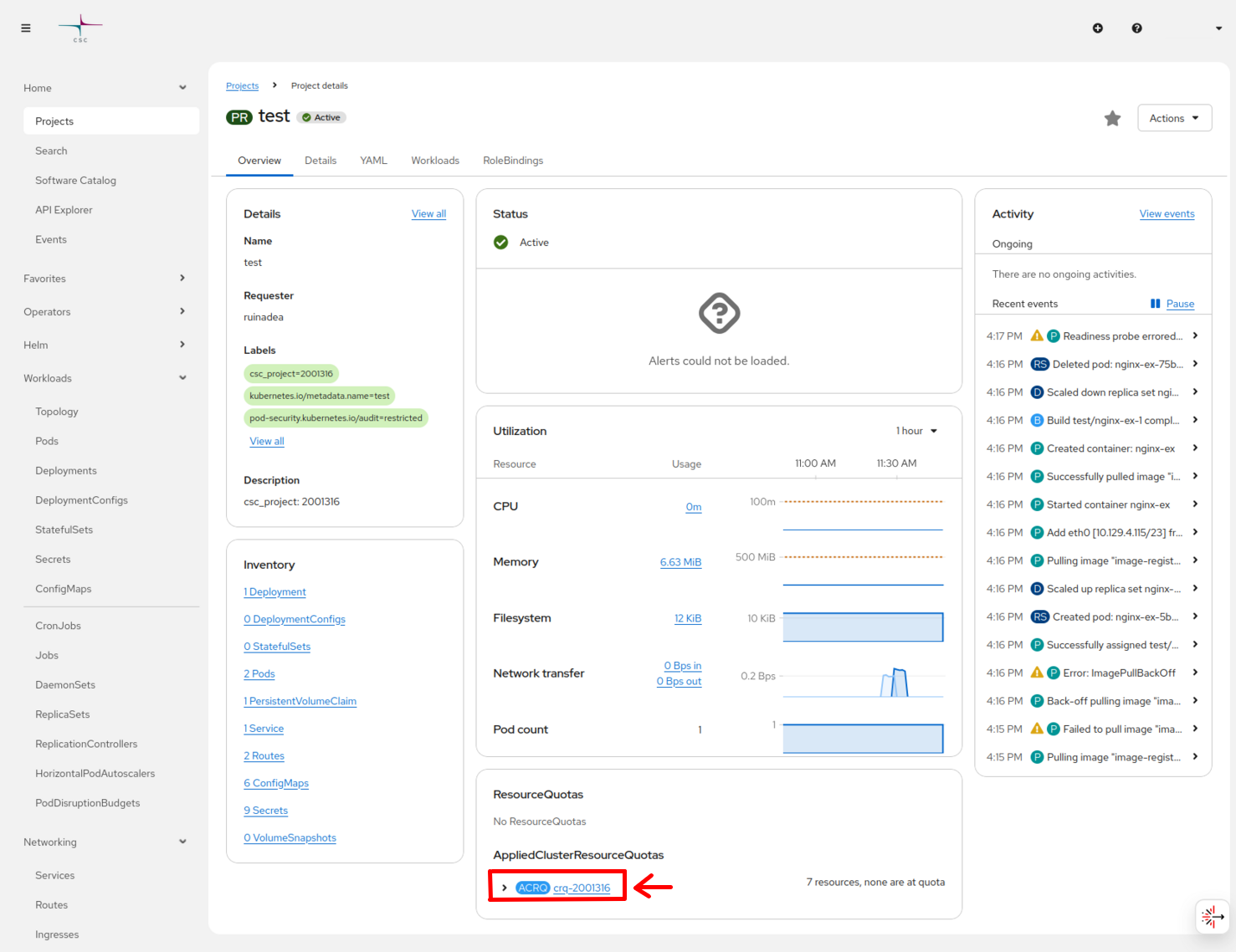Open the assistant icon at bottom right

click(1212, 917)
